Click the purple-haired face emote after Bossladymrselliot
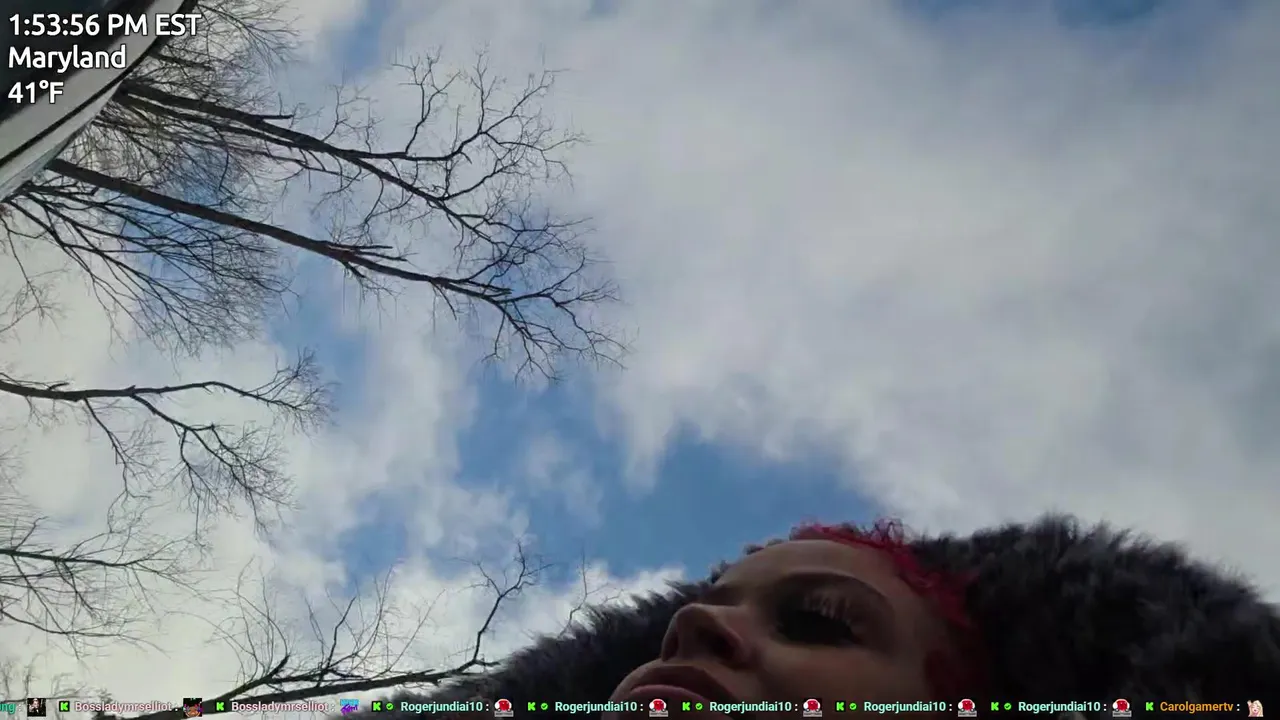Image resolution: width=1280 pixels, height=720 pixels. 193,707
